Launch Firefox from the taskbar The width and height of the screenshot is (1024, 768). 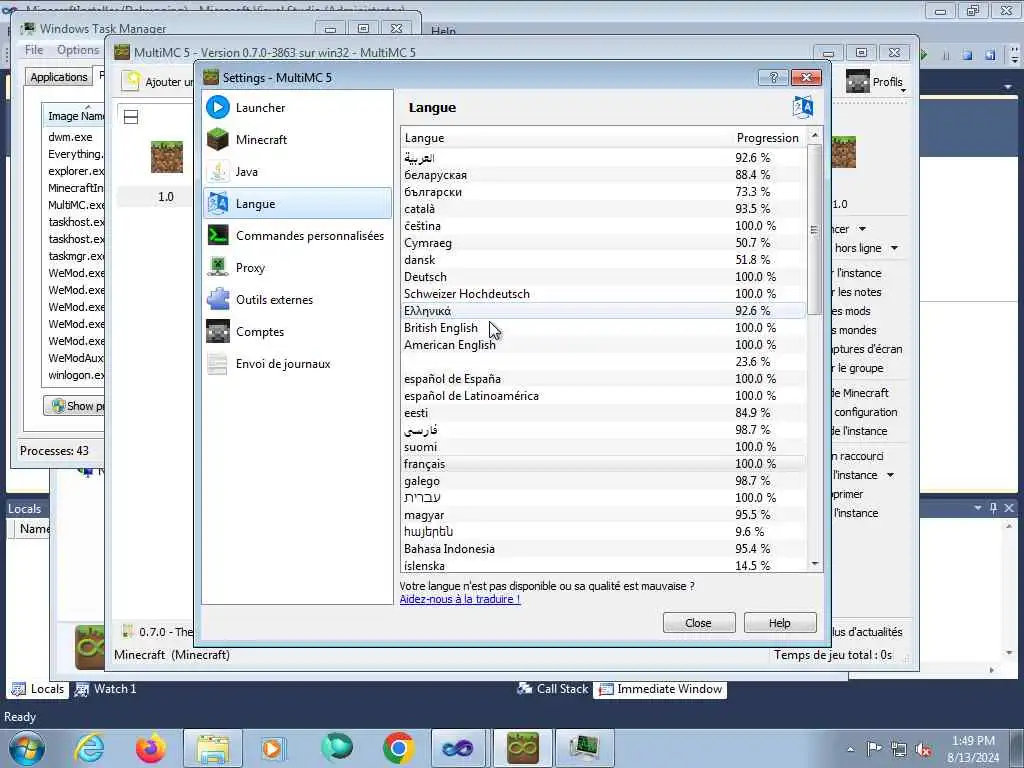[150, 748]
